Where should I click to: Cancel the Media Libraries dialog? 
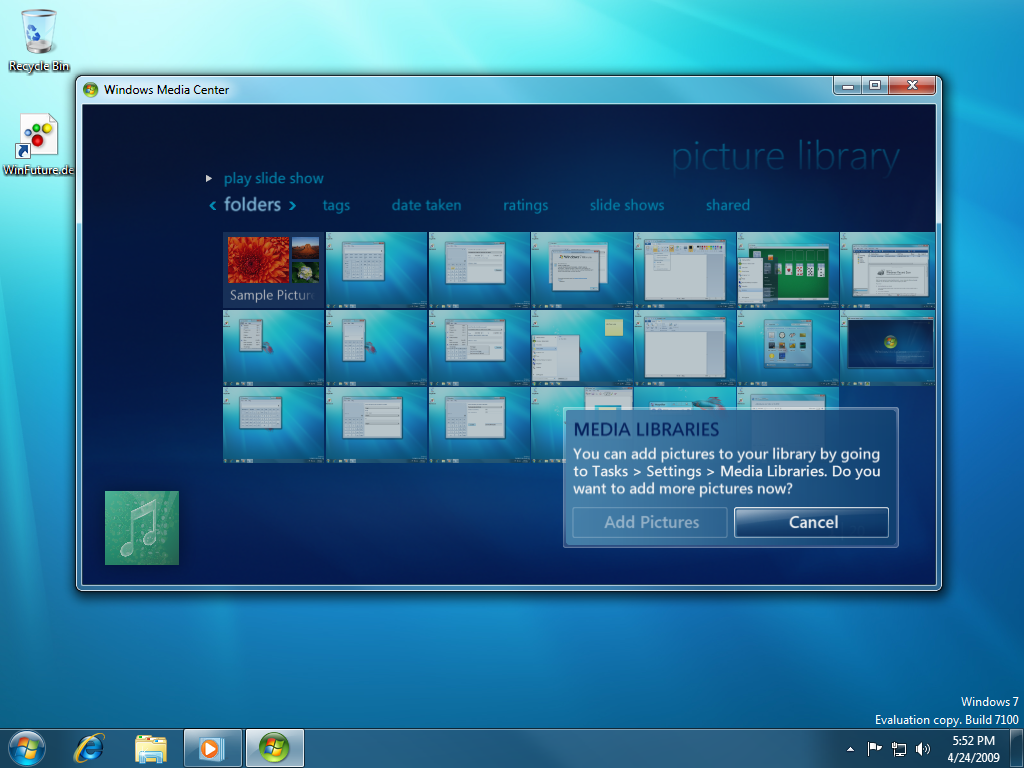point(812,522)
